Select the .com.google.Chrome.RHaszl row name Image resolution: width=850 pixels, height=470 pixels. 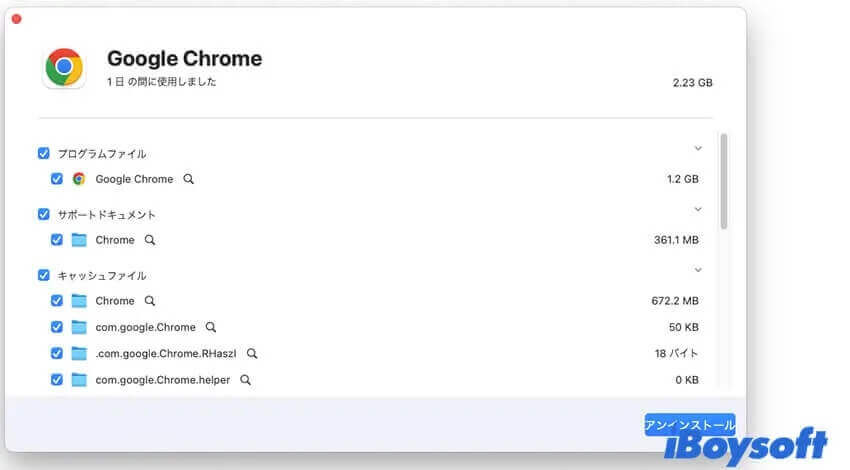pos(166,353)
